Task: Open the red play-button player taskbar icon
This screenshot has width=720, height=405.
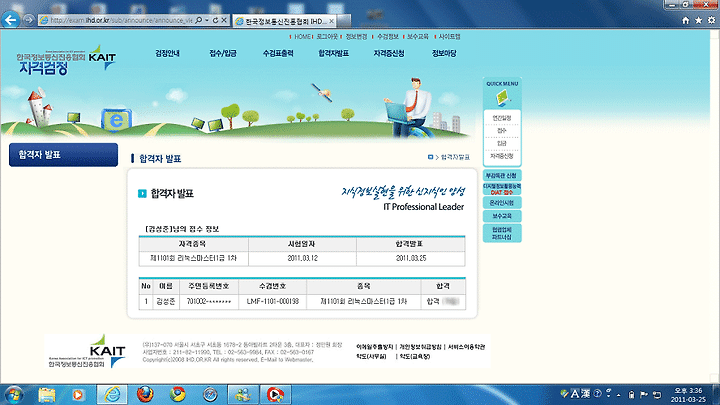Action: [x=276, y=394]
